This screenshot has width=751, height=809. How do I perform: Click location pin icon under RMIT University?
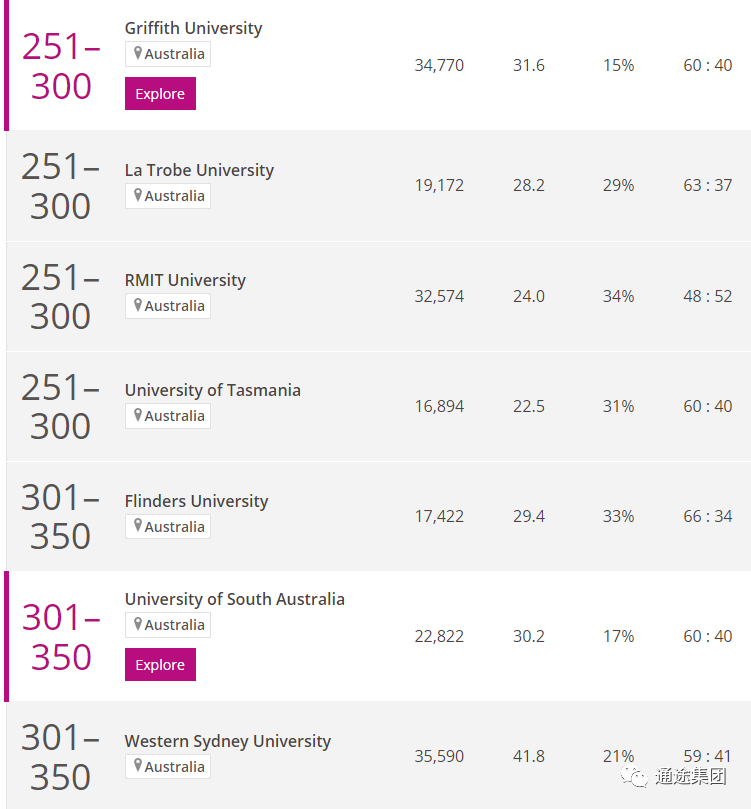[x=138, y=305]
